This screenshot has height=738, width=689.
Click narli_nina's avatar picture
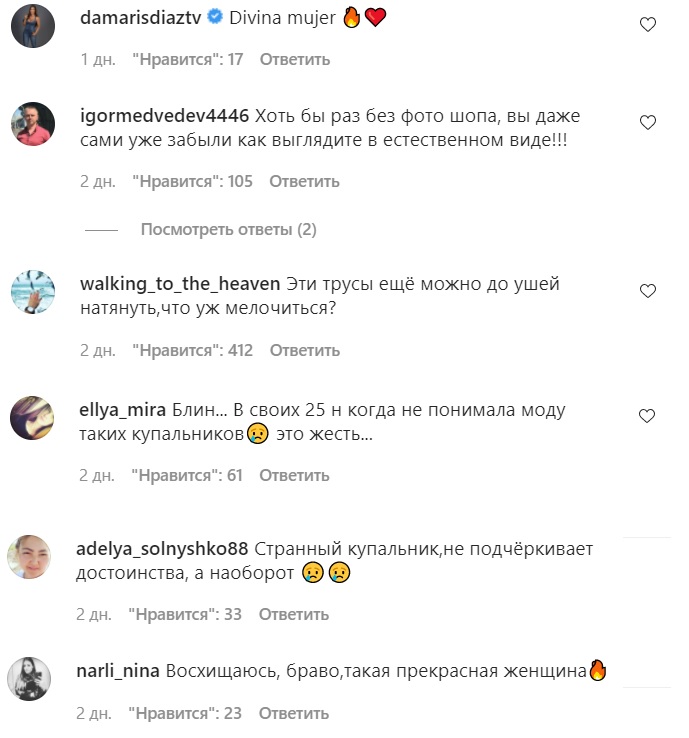tap(30, 680)
